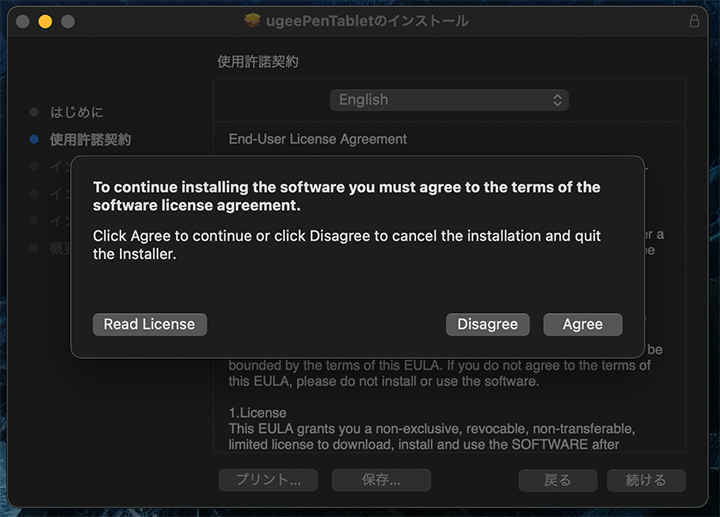Viewport: 720px width, 517px height.
Task: Expand the English language dropdown
Action: click(x=449, y=100)
